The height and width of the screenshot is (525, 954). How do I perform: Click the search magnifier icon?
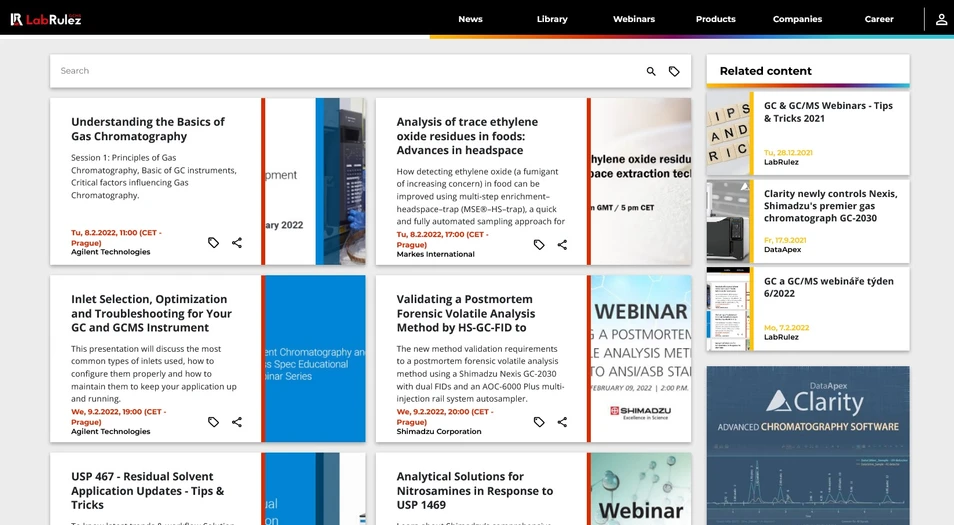pyautogui.click(x=651, y=71)
